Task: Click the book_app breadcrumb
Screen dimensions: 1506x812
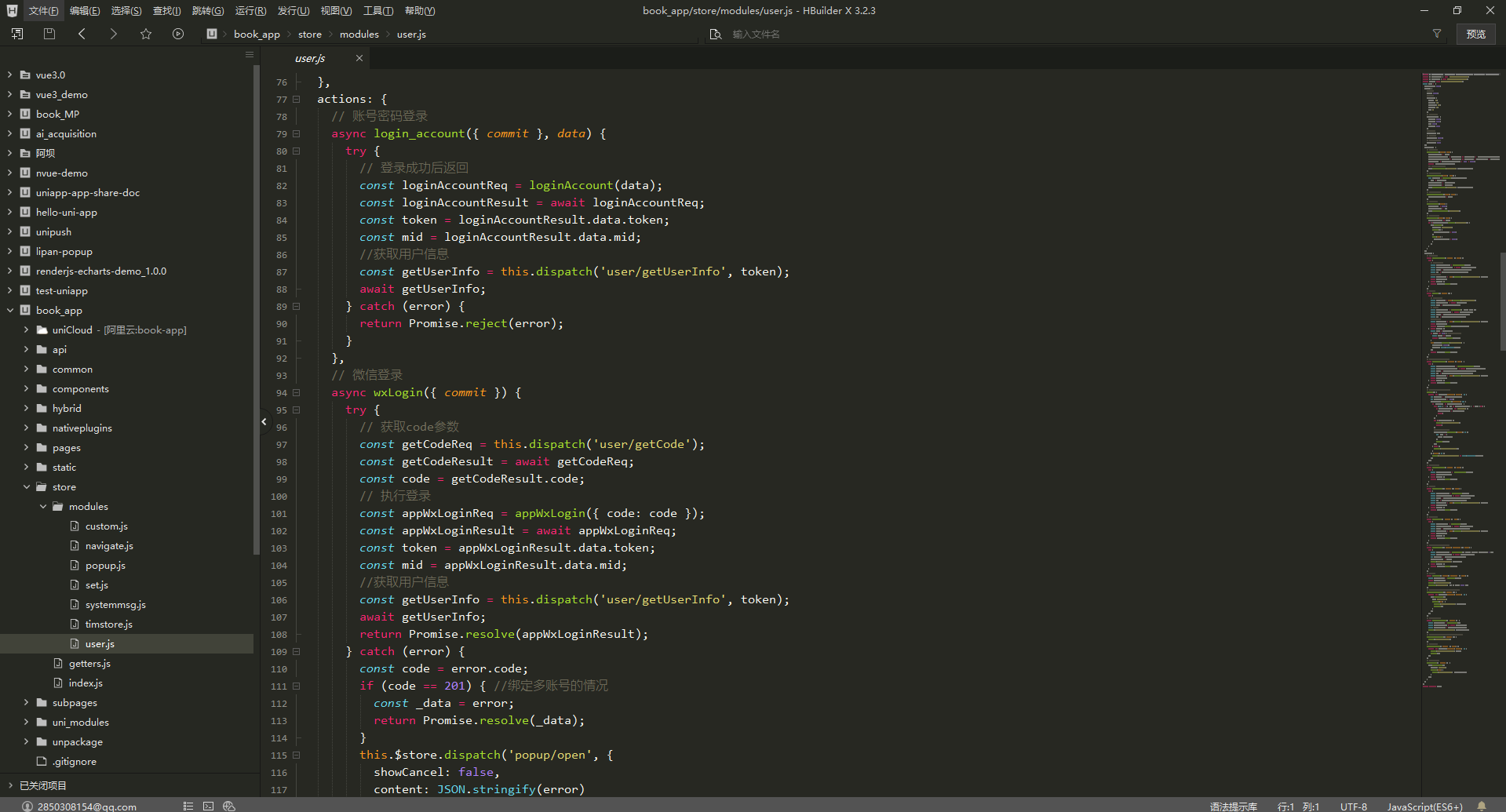Action: [x=257, y=35]
